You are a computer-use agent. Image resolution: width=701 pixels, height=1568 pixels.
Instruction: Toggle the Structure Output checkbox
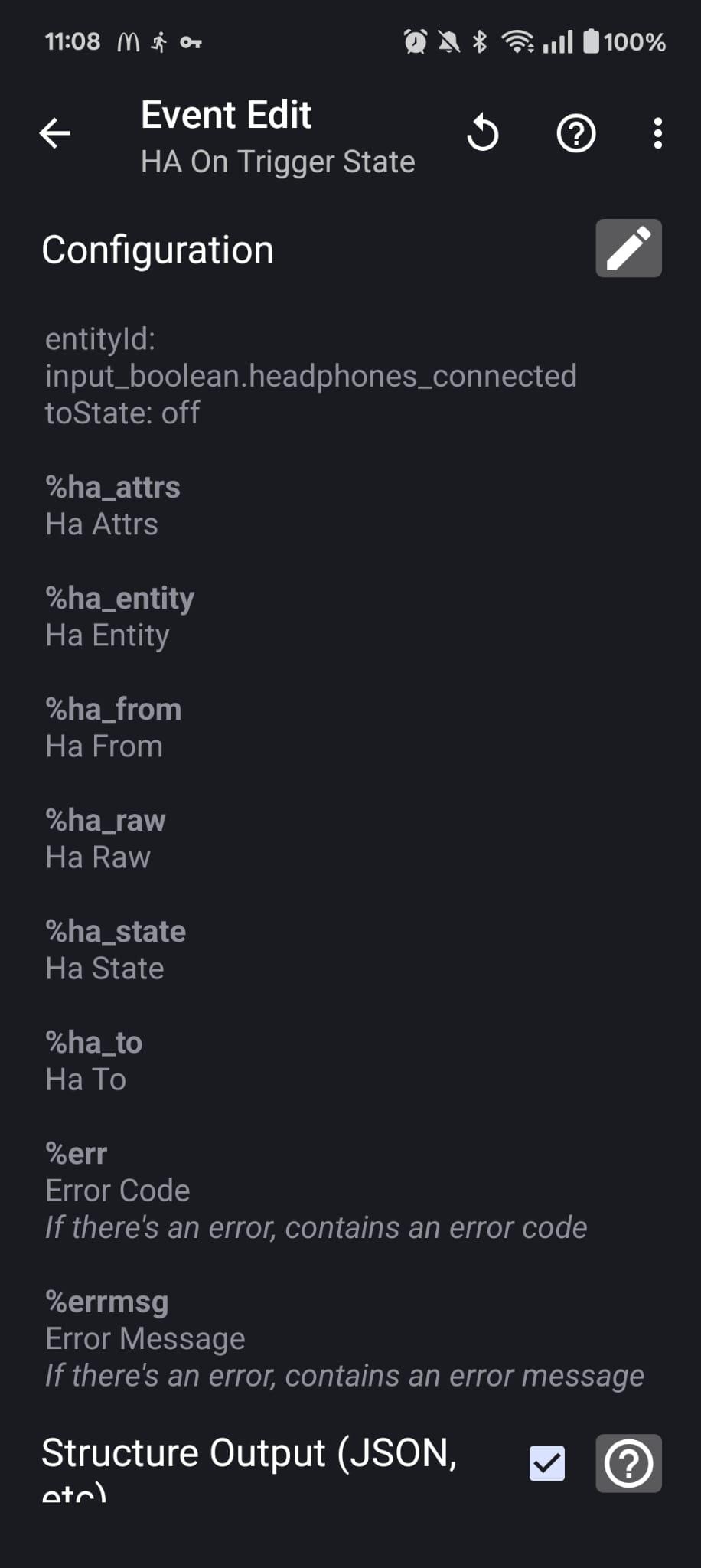(547, 1463)
